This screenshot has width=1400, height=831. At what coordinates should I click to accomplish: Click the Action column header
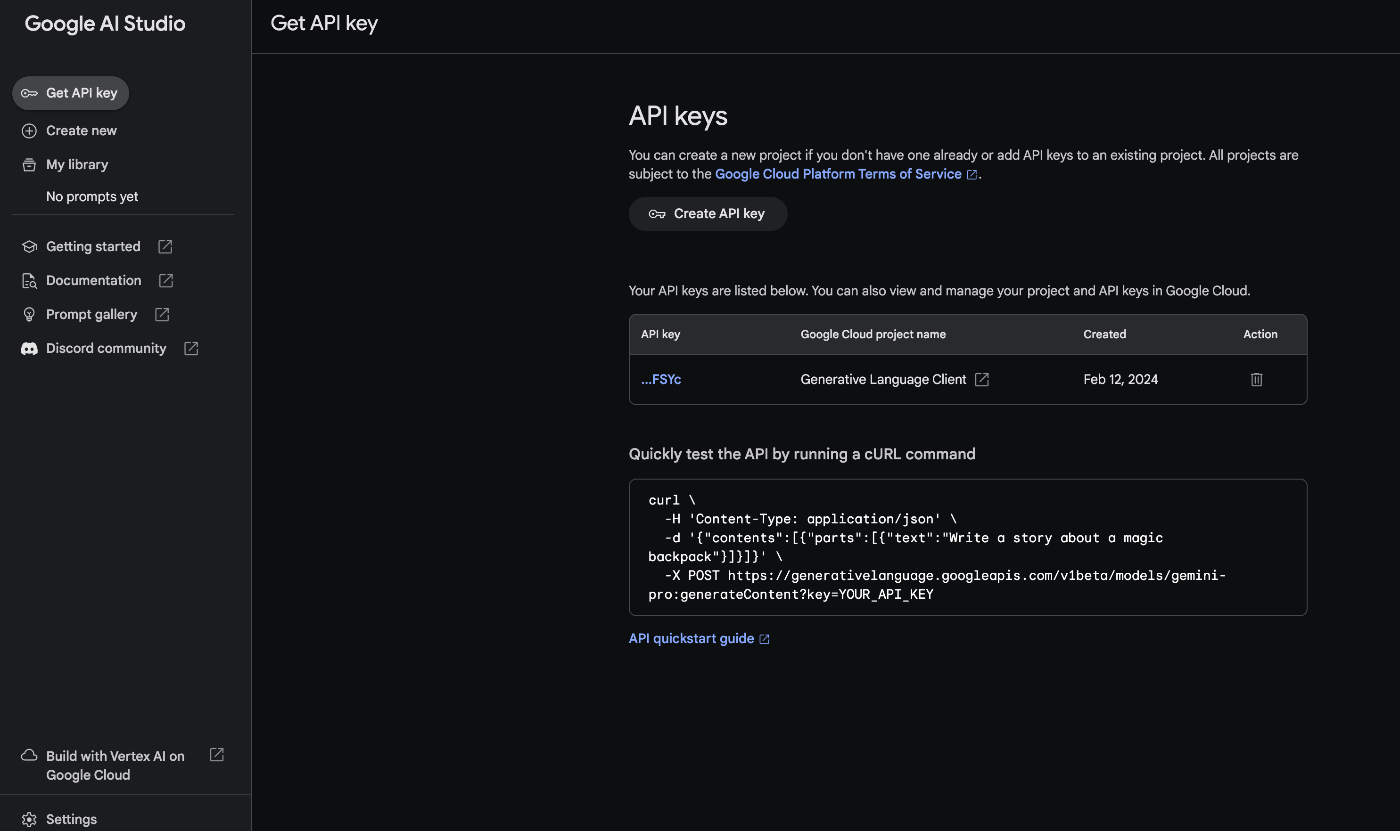[1261, 335]
